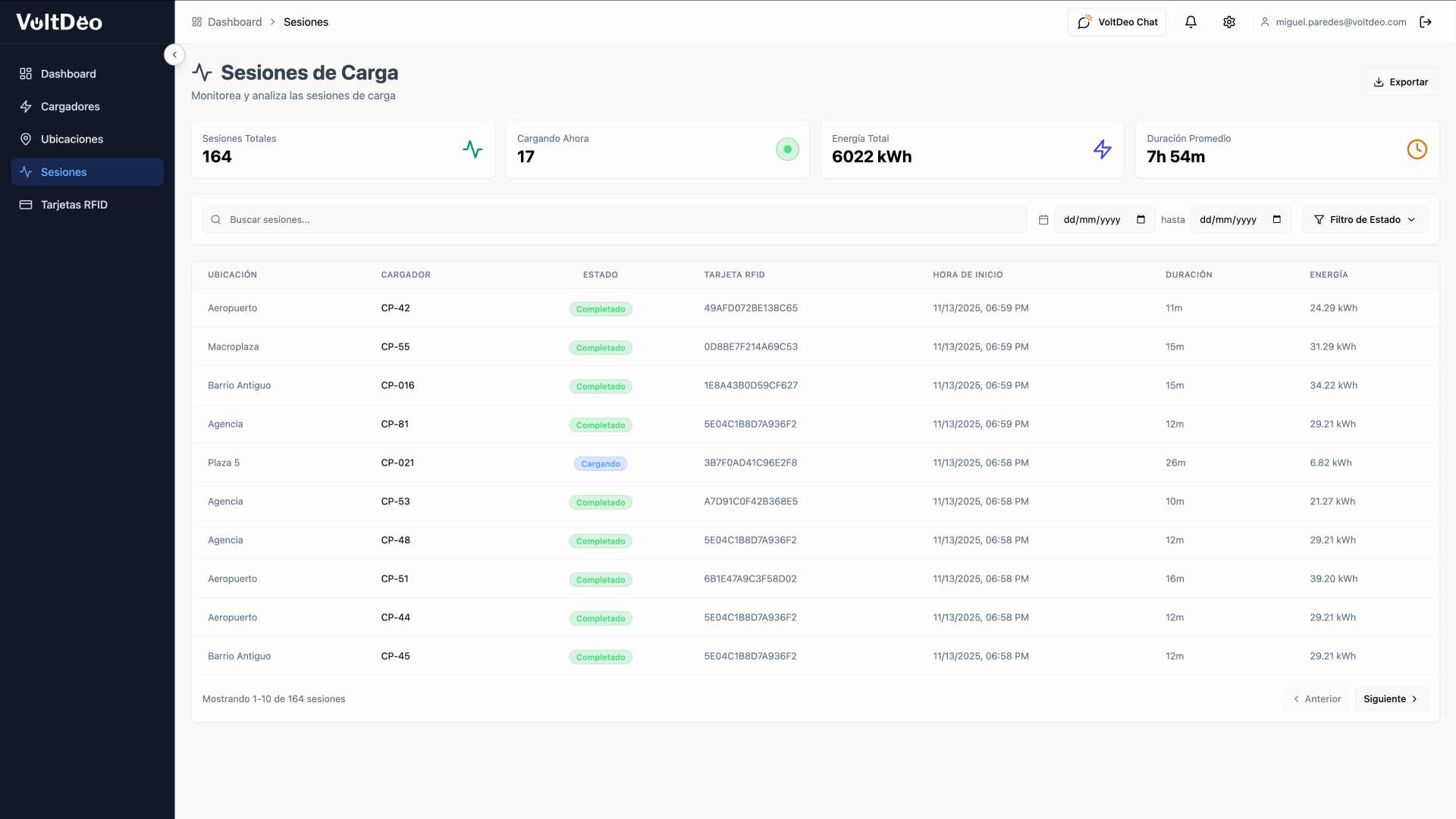1456x819 pixels.
Task: Click the start date dd/mm/yyyy field
Action: pos(1104,220)
